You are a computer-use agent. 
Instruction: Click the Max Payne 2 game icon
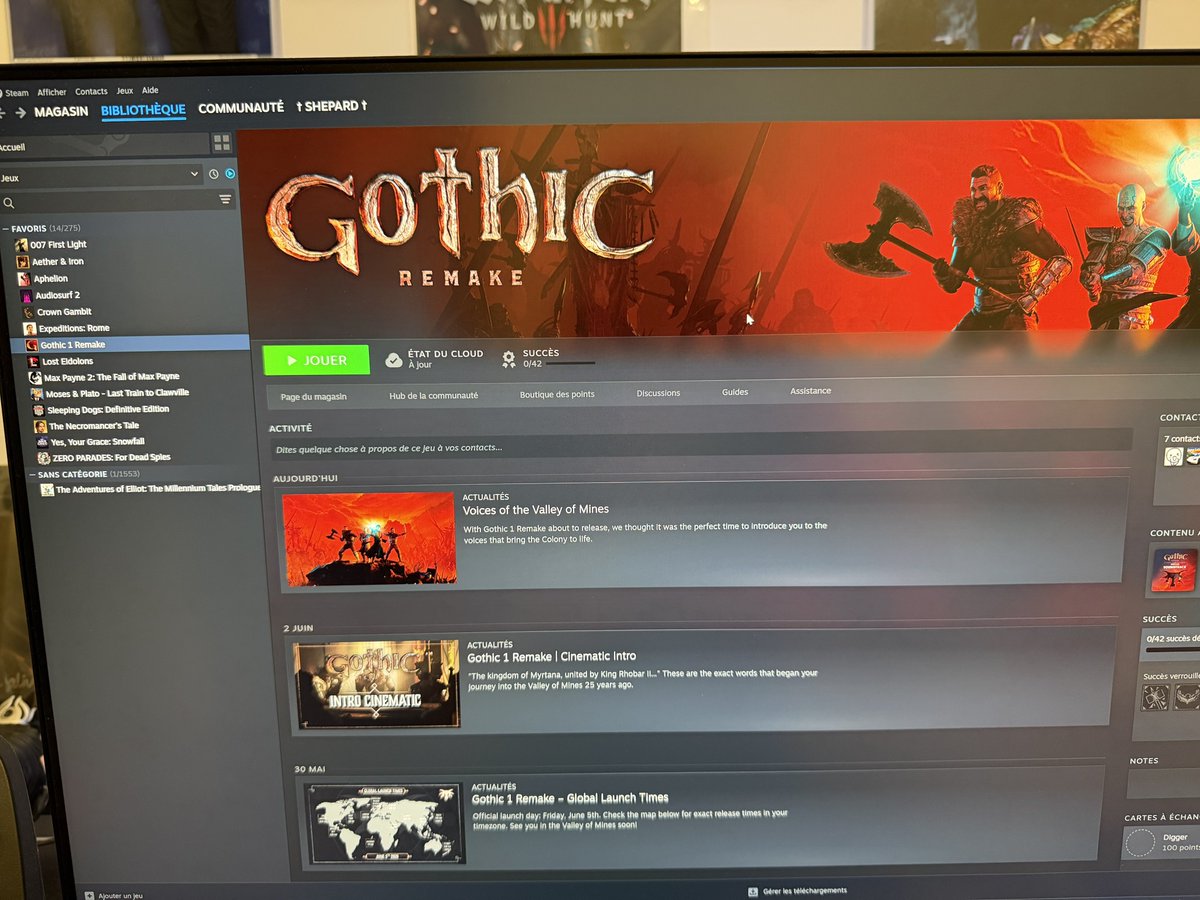(35, 378)
